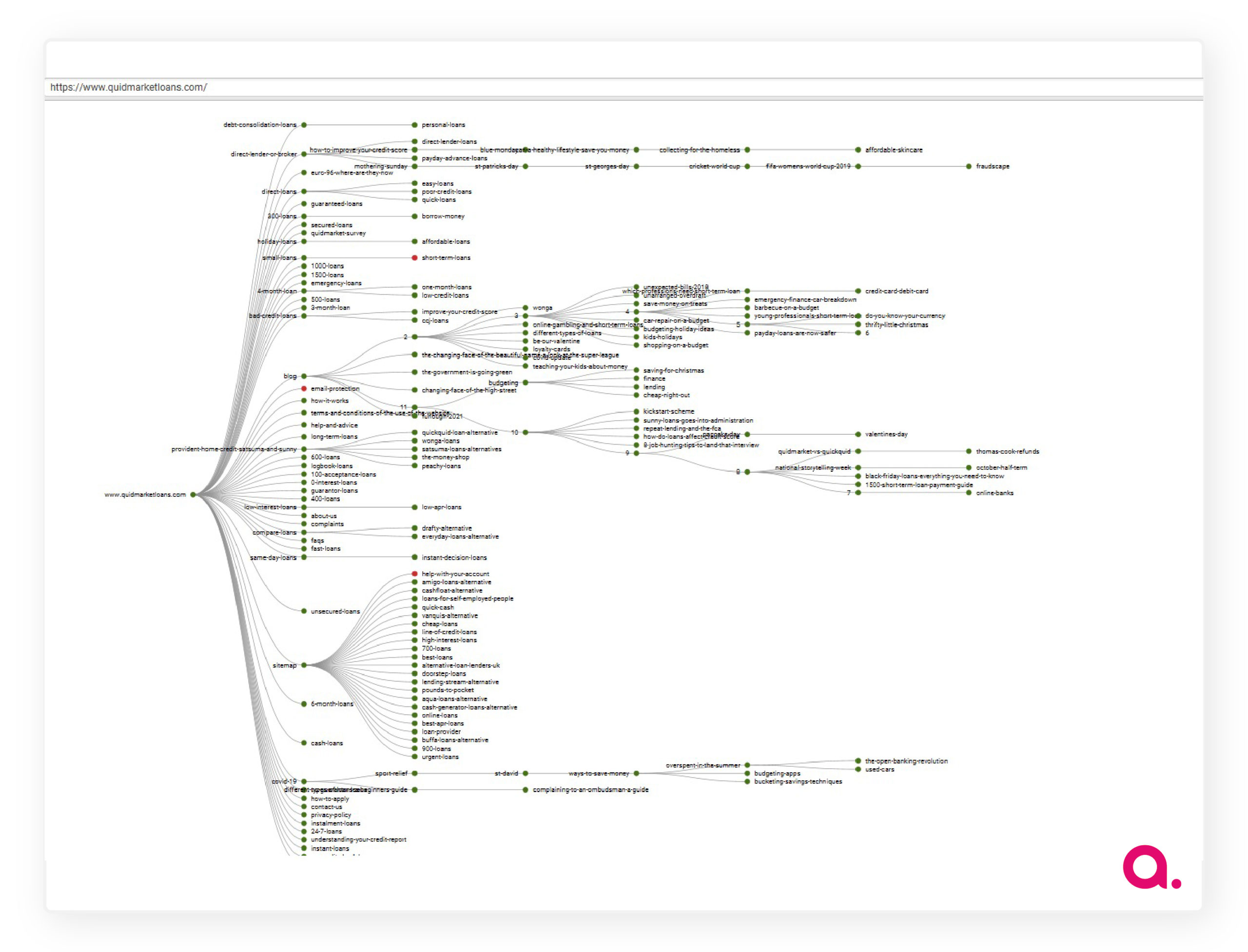Click the privacy-policy node
This screenshot has width=1248, height=952.
[304, 815]
